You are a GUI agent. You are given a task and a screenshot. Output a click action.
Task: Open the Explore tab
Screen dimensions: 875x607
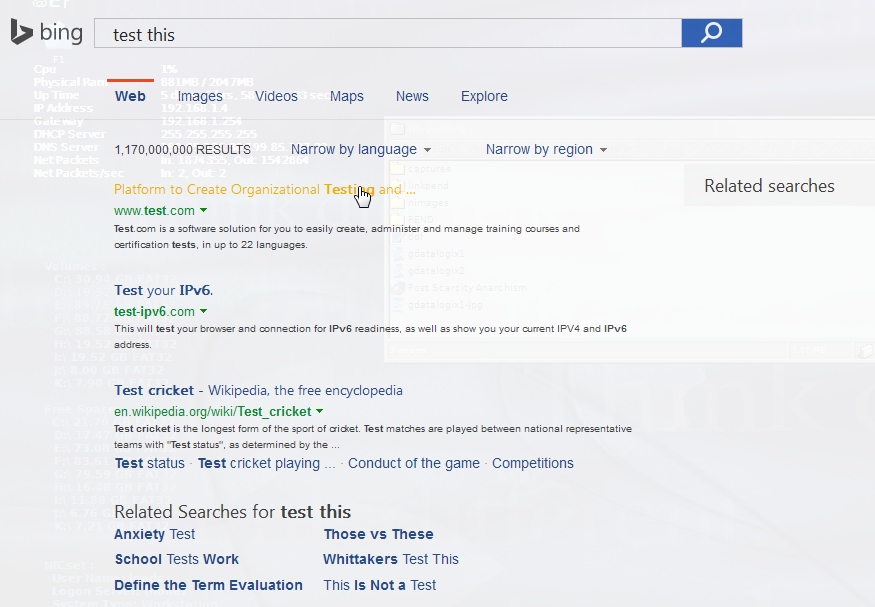click(484, 96)
